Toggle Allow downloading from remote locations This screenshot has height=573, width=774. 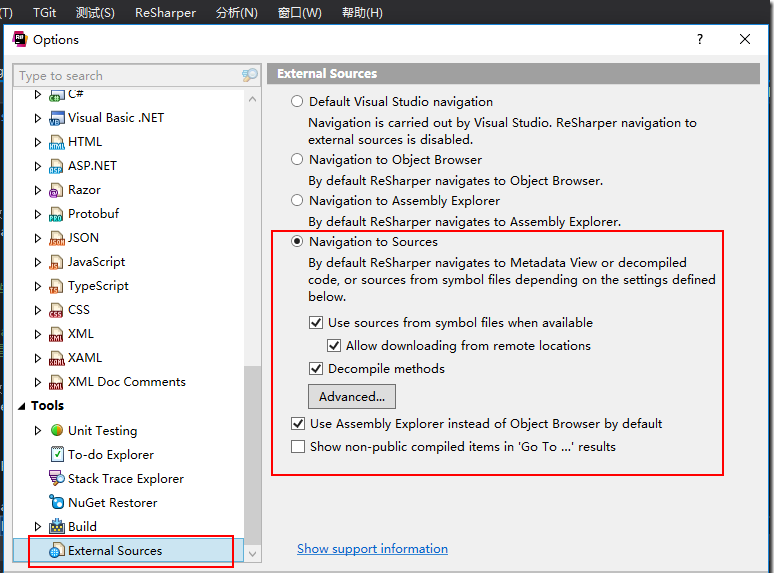334,345
